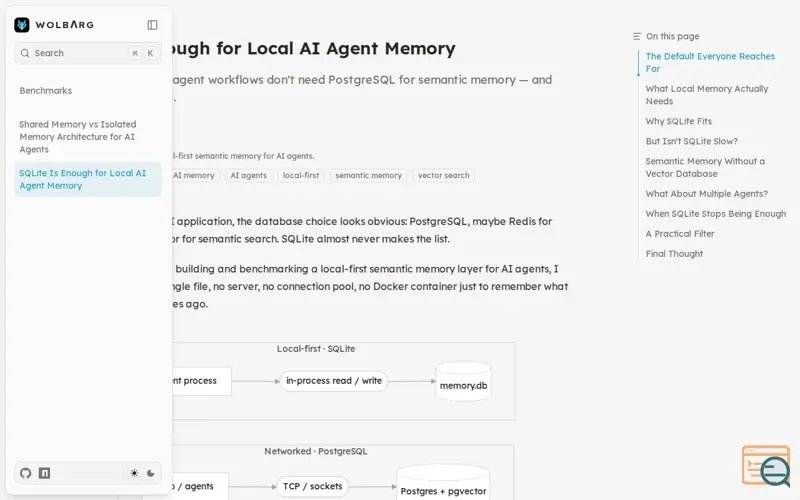Viewport: 800px width, 500px height.
Task: Go to 'What About Multiple Agents?' heading
Action: pyautogui.click(x=706, y=193)
